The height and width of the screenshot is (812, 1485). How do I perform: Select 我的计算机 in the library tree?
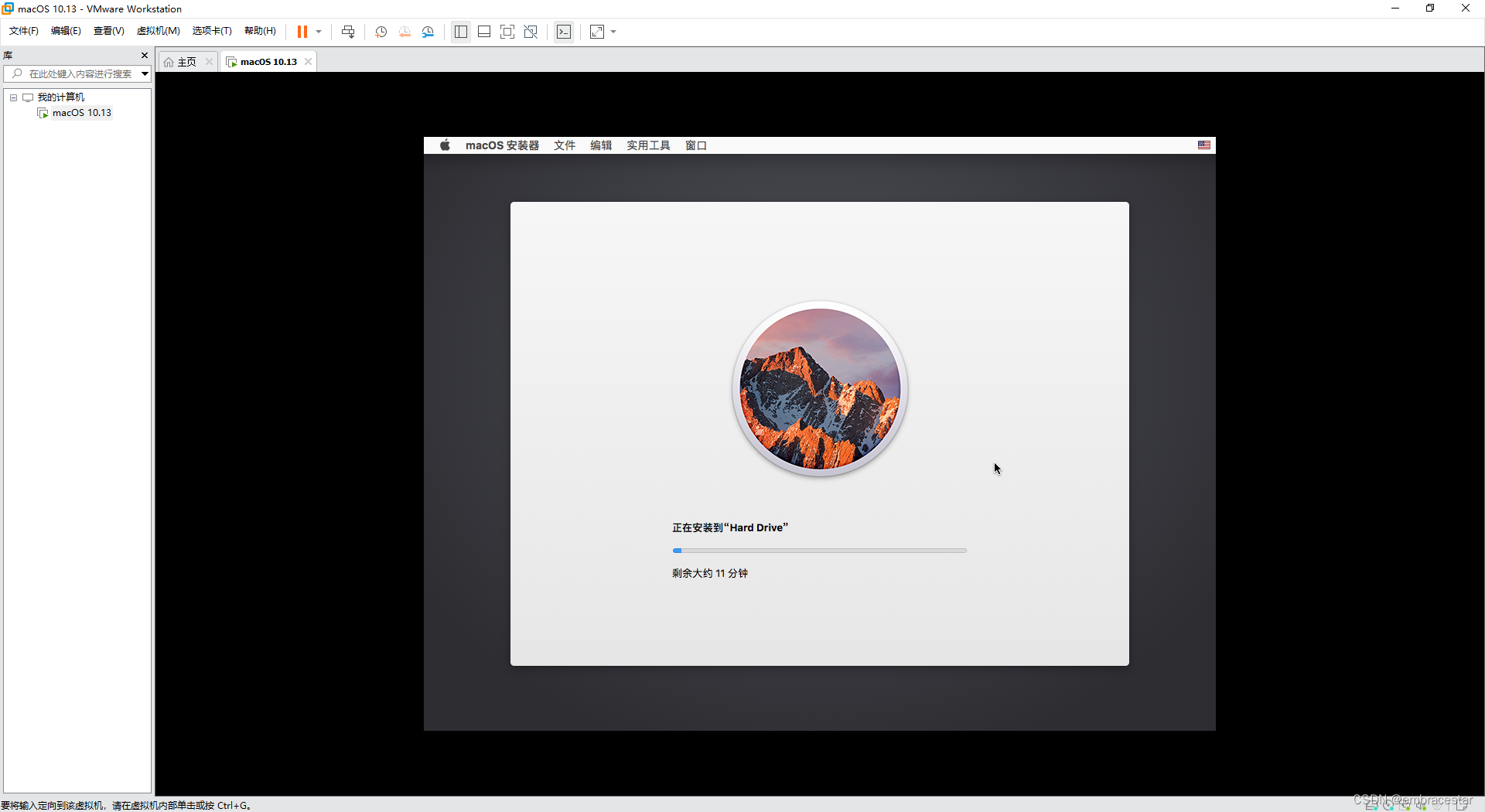point(60,97)
